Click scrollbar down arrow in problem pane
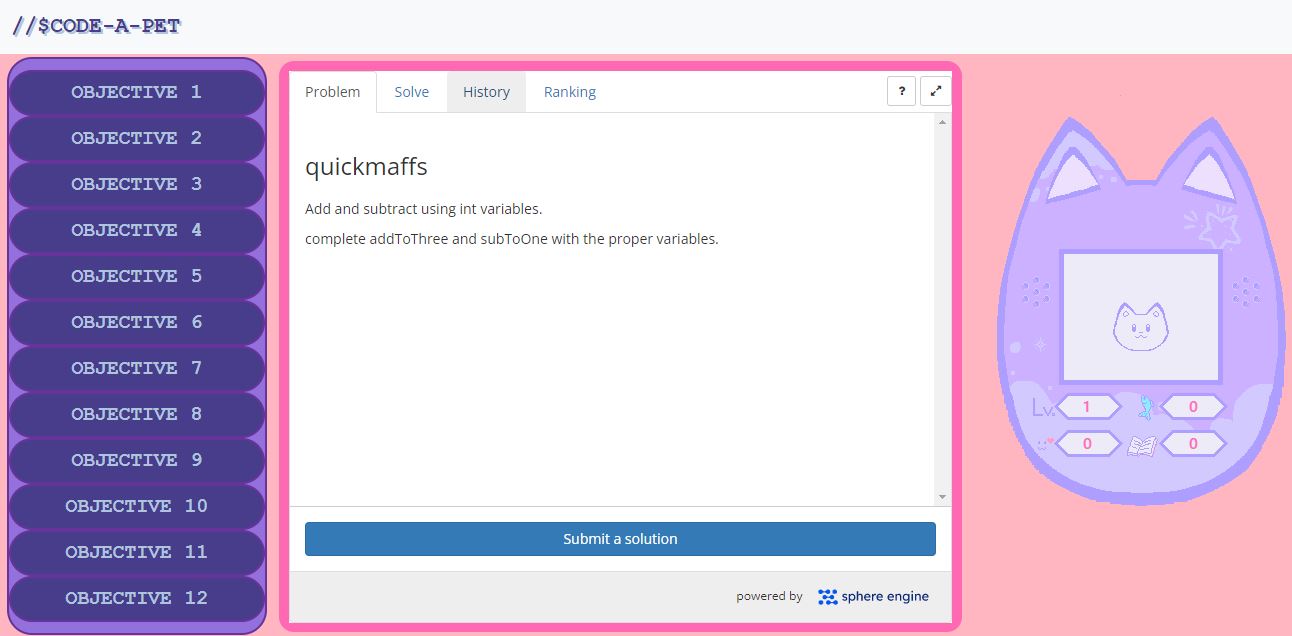1292x636 pixels. [x=942, y=497]
